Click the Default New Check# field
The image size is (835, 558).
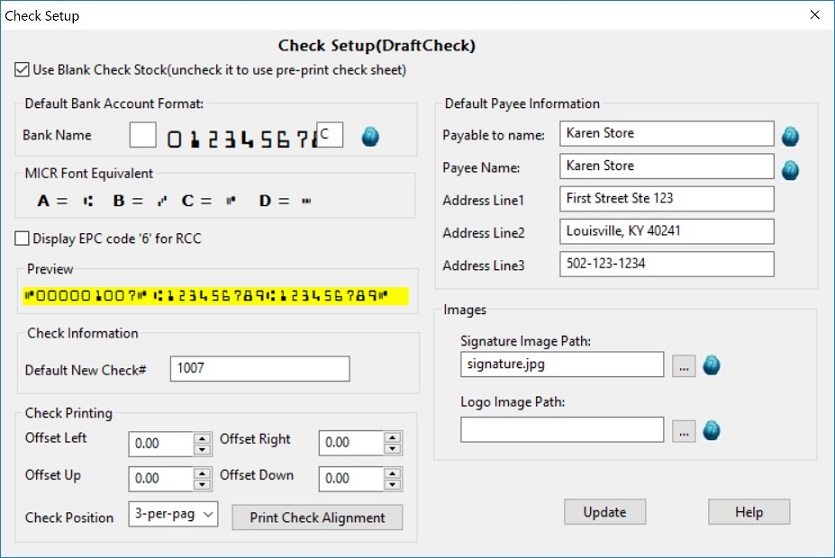tap(260, 369)
